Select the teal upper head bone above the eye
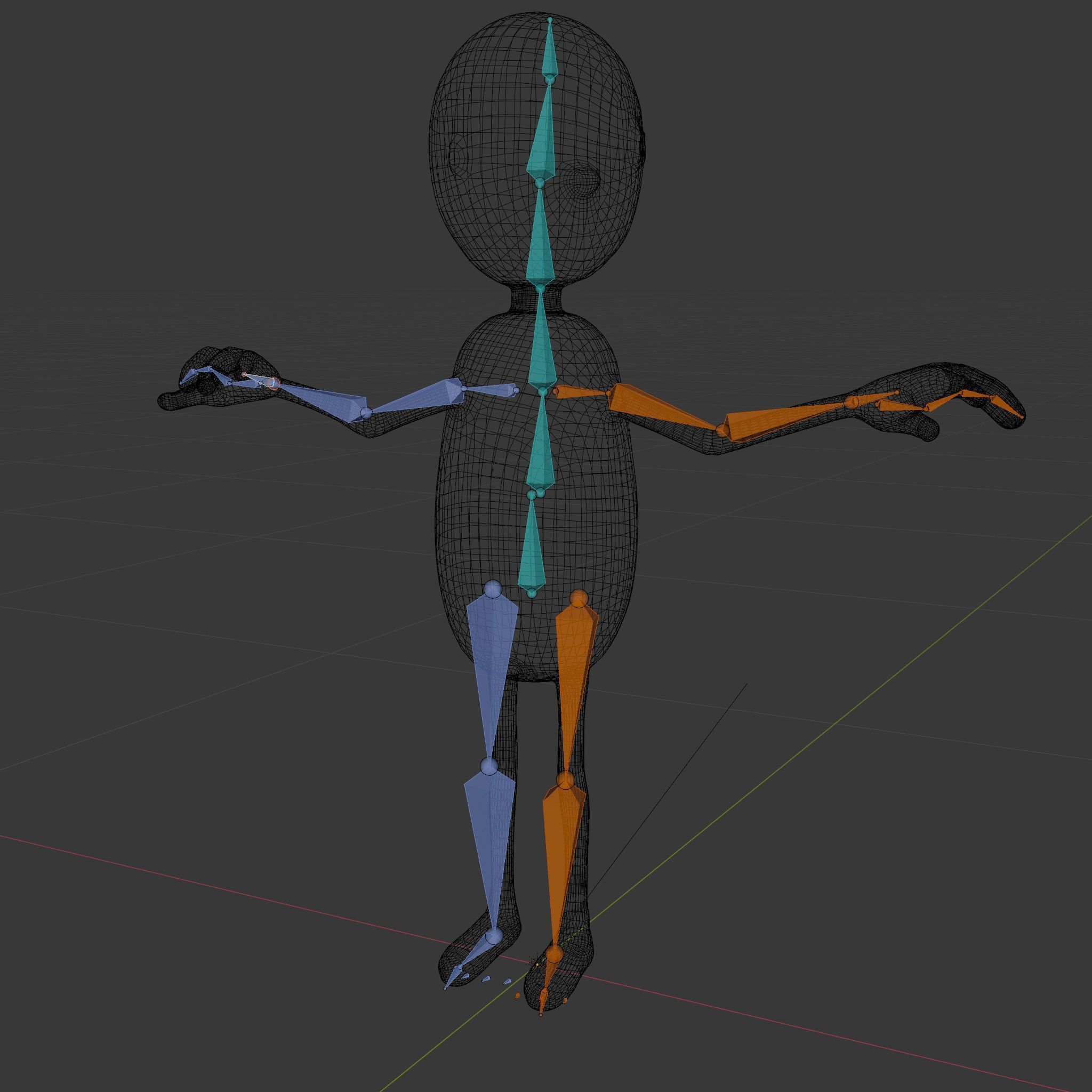Viewport: 1092px width, 1092px height. pos(543,133)
